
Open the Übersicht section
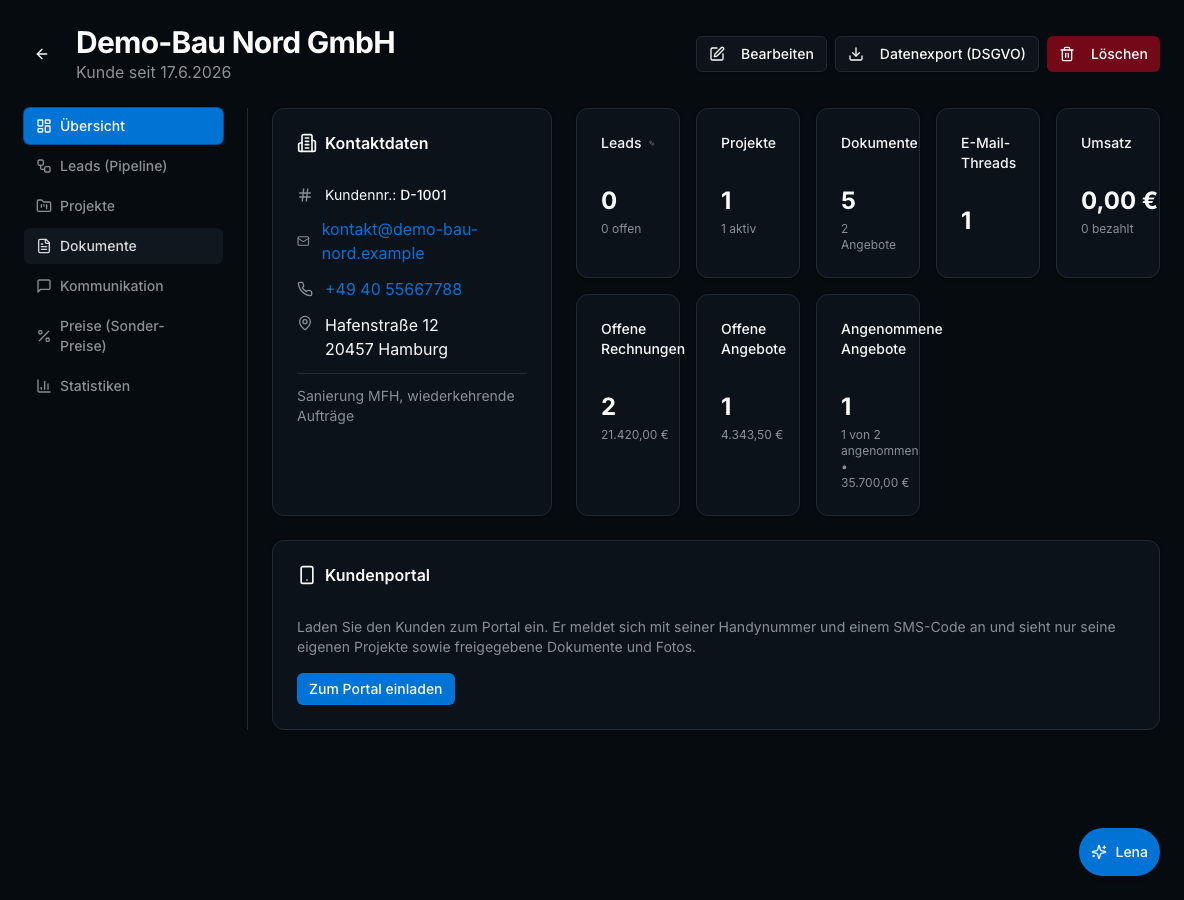[124, 126]
